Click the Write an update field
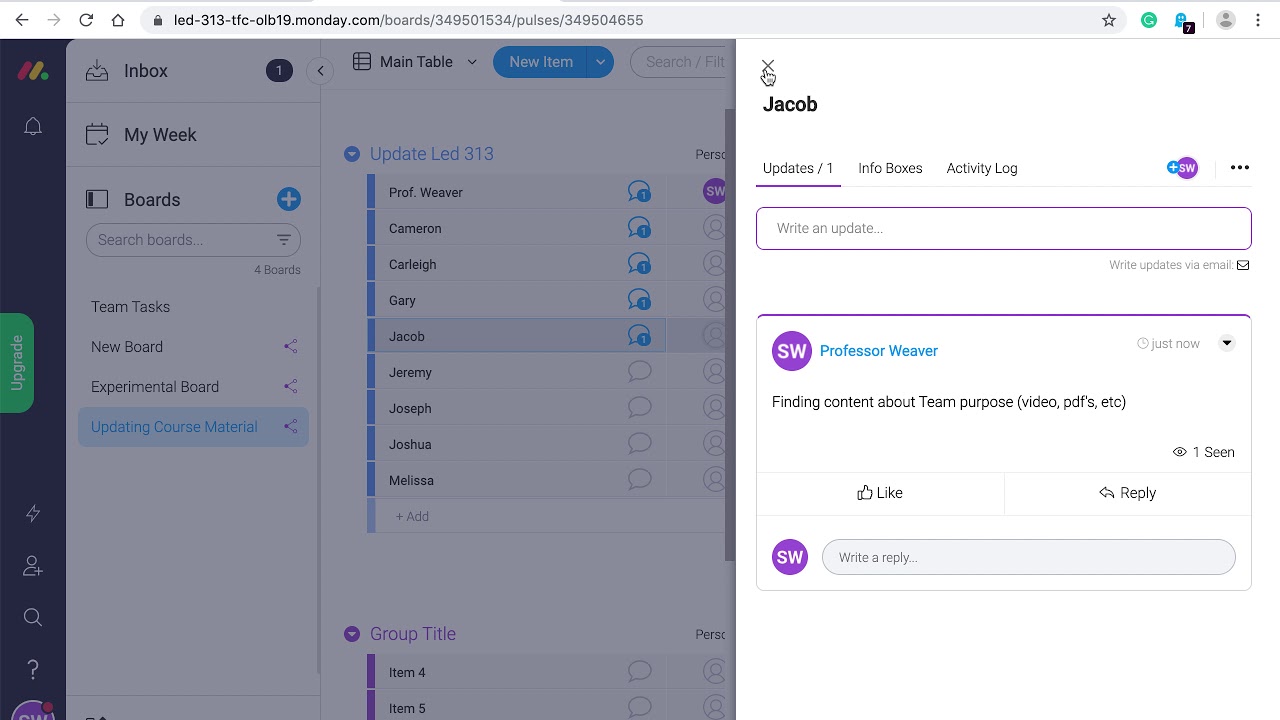This screenshot has width=1280, height=720. [x=1004, y=228]
